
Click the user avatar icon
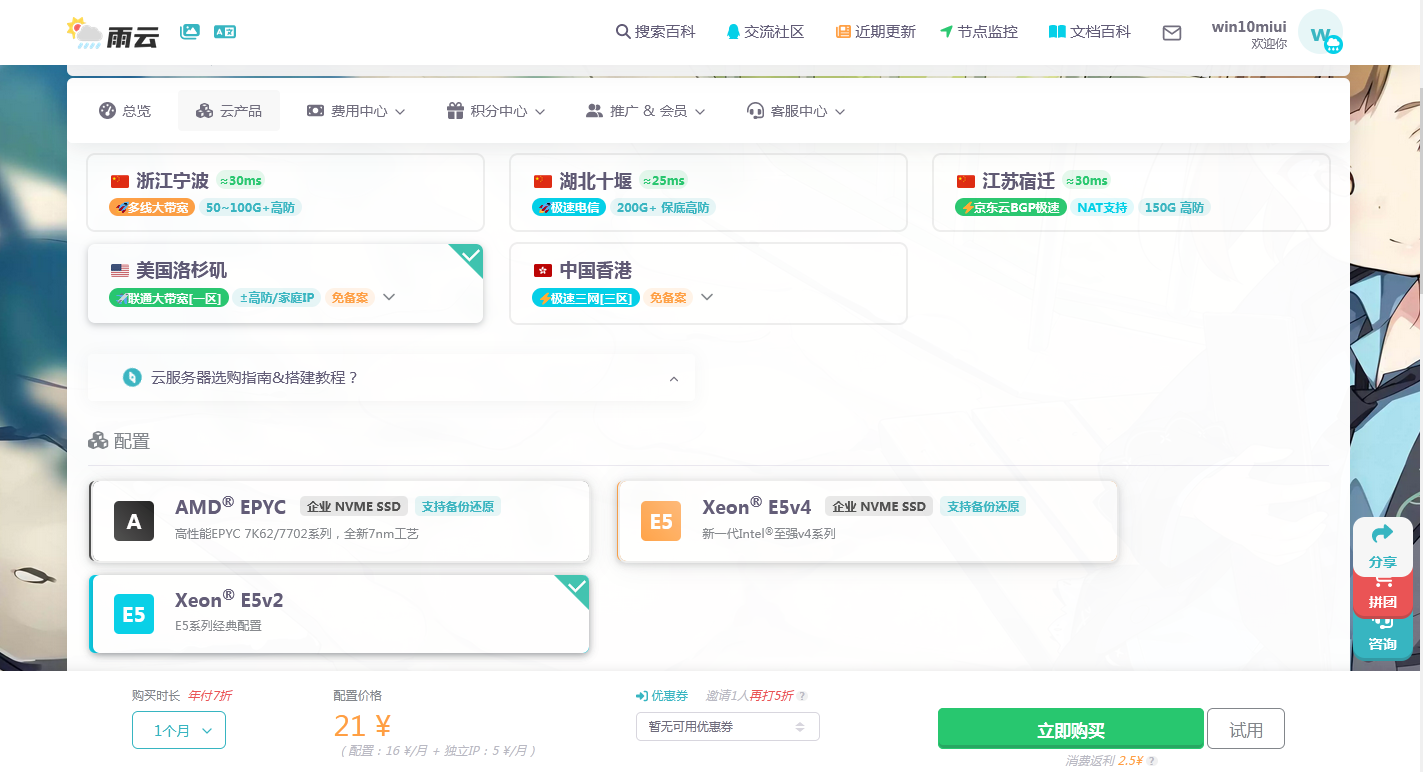point(1321,34)
